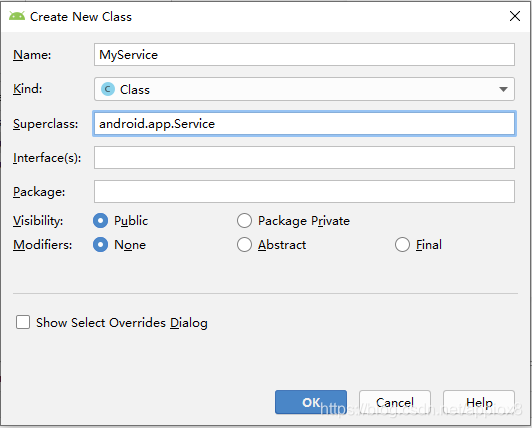Open the Kind dropdown arrow

pos(503,89)
